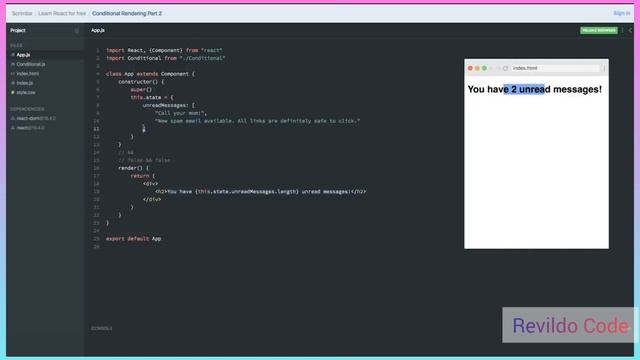Click the 'export default App' code line
The width and height of the screenshot is (640, 360).
[x=133, y=239]
